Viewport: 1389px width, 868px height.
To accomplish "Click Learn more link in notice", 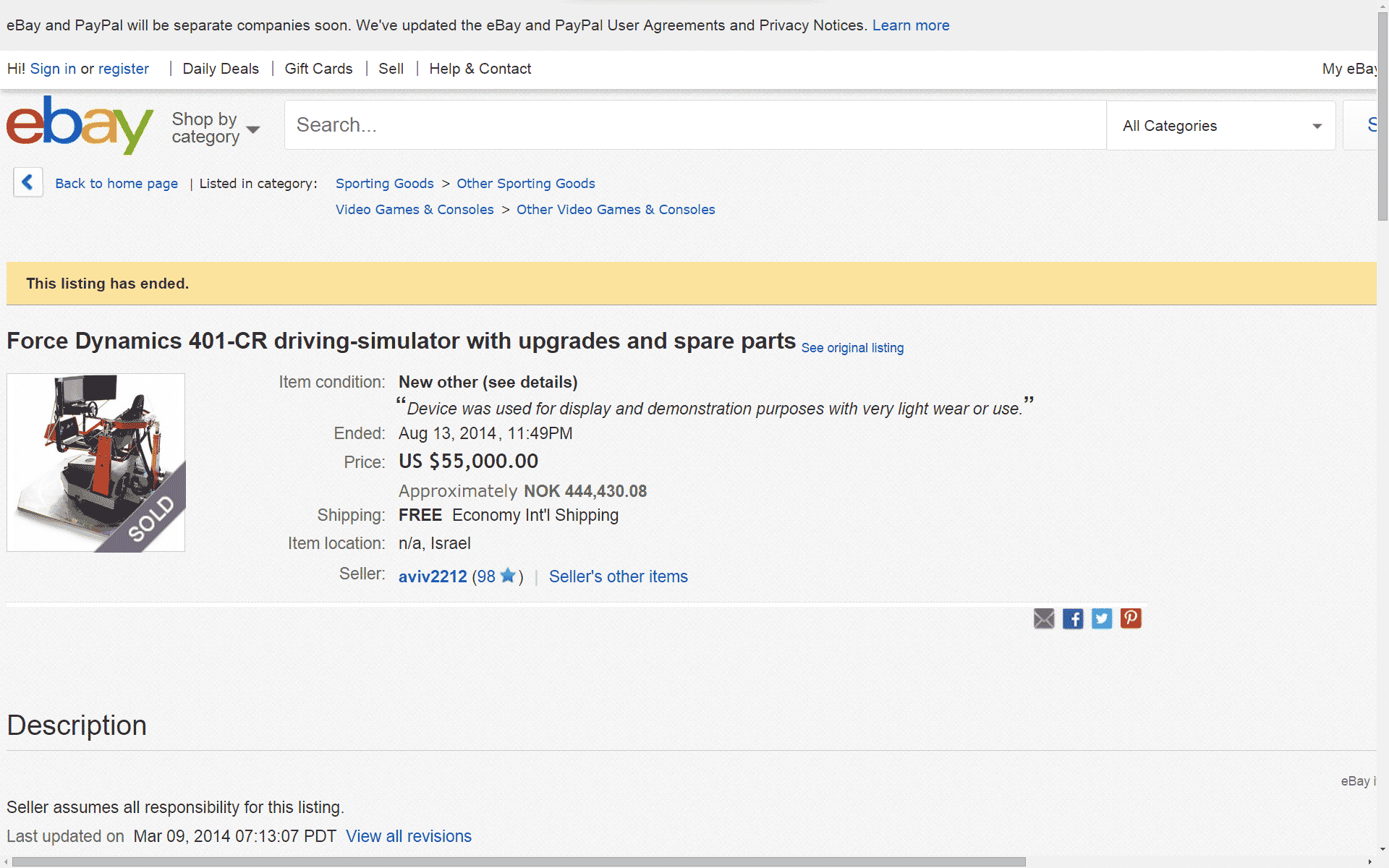I will point(911,25).
